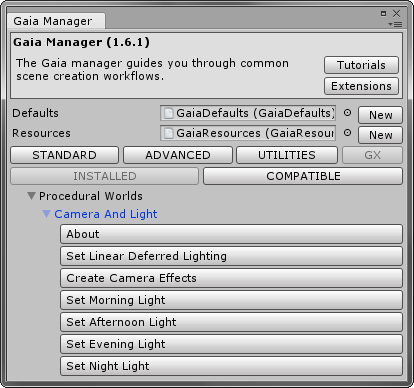This screenshot has height=388, width=414.
Task: Click the GaiaResources object field
Action: 248,133
